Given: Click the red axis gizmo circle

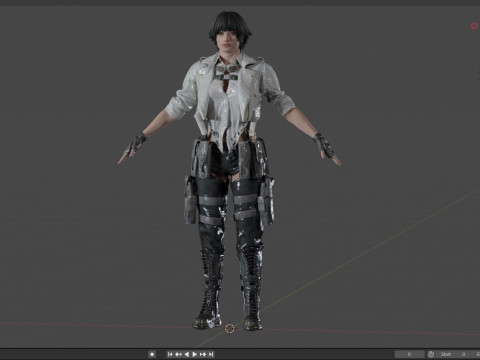Looking at the screenshot, I should click(474, 26).
